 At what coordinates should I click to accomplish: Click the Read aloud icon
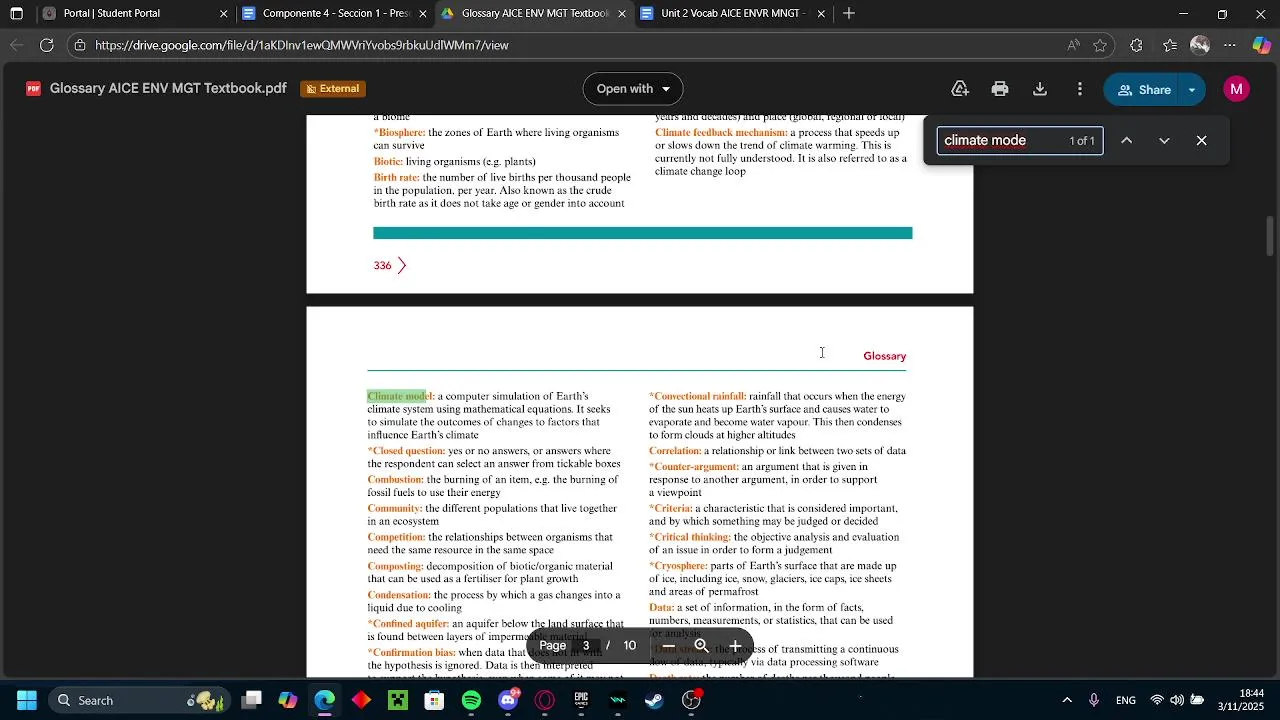point(1073,45)
